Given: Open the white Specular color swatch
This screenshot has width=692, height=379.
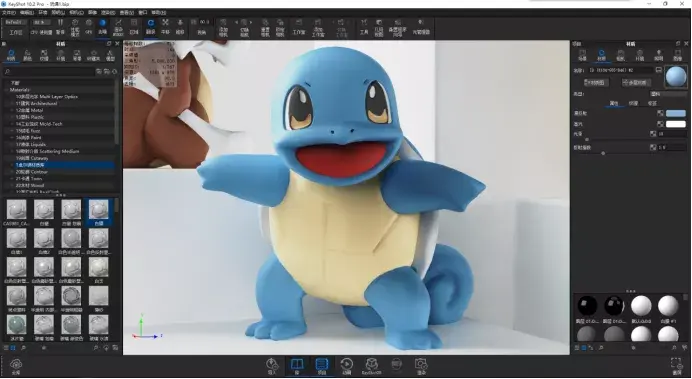Looking at the screenshot, I should [676, 124].
